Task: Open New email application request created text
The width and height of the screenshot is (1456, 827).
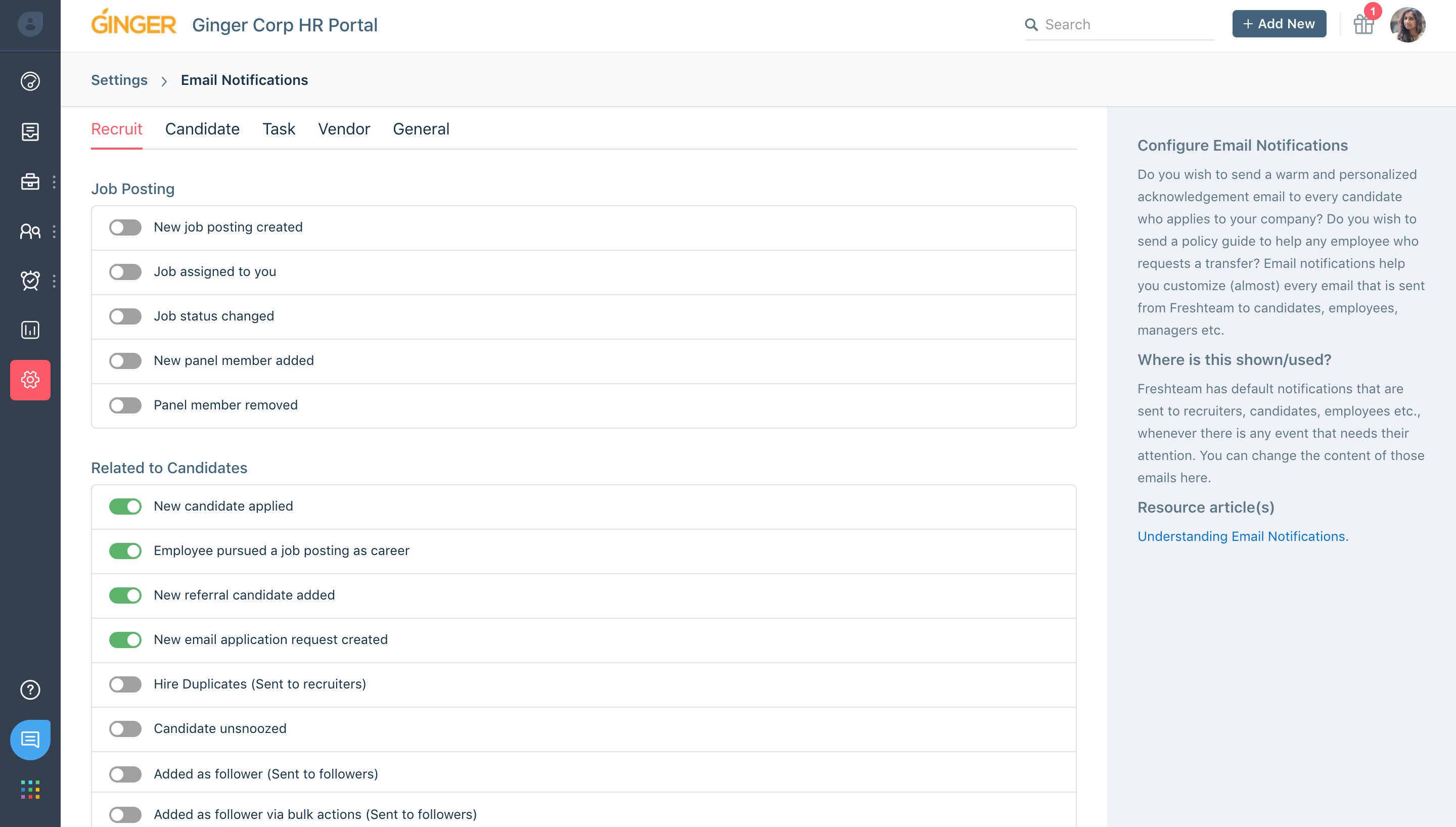Action: (x=270, y=639)
